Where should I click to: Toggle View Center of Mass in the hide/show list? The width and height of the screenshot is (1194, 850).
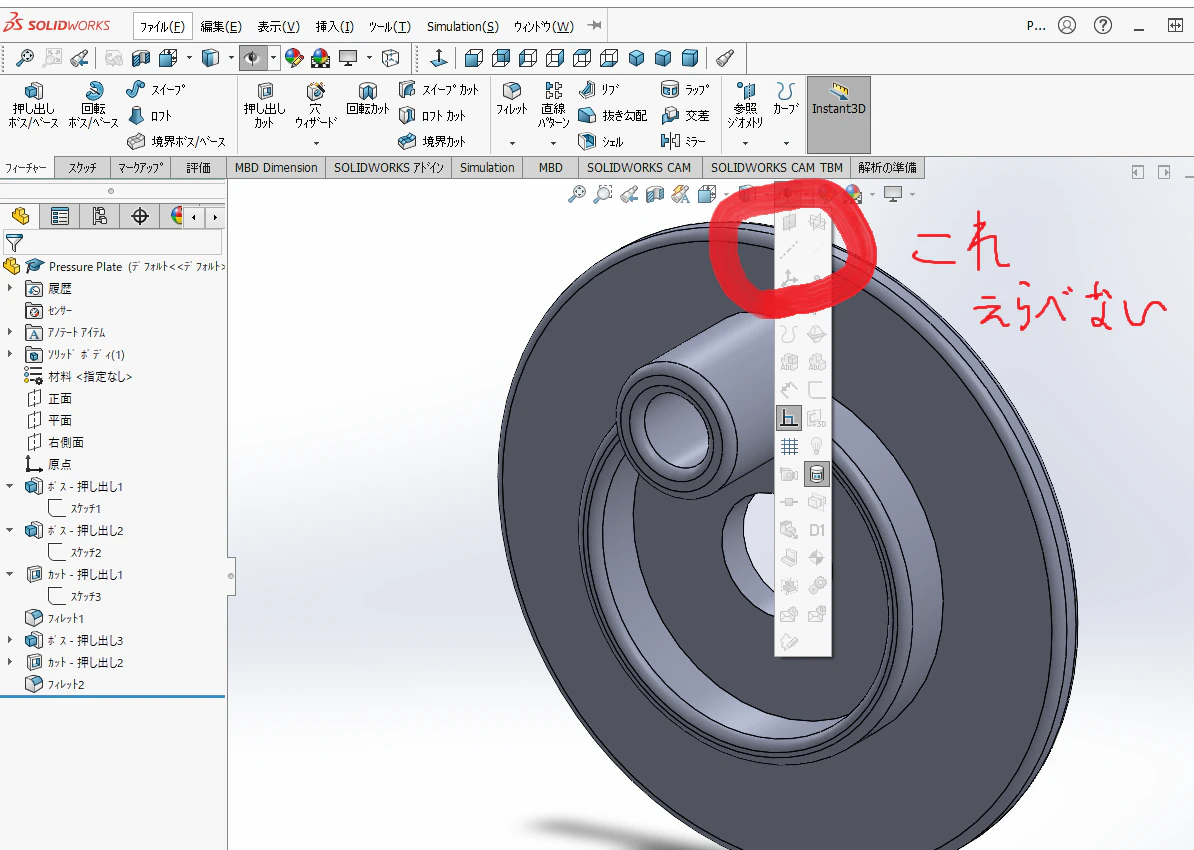point(816,558)
